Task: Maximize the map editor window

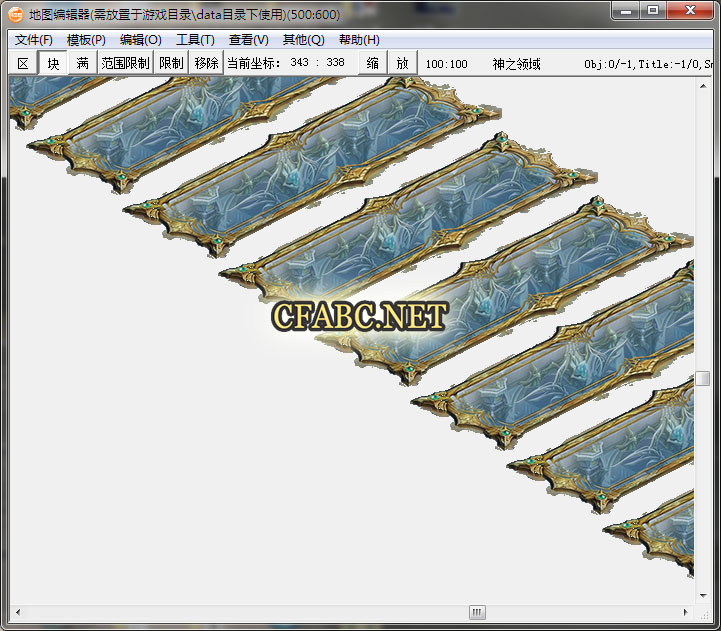Action: click(652, 11)
